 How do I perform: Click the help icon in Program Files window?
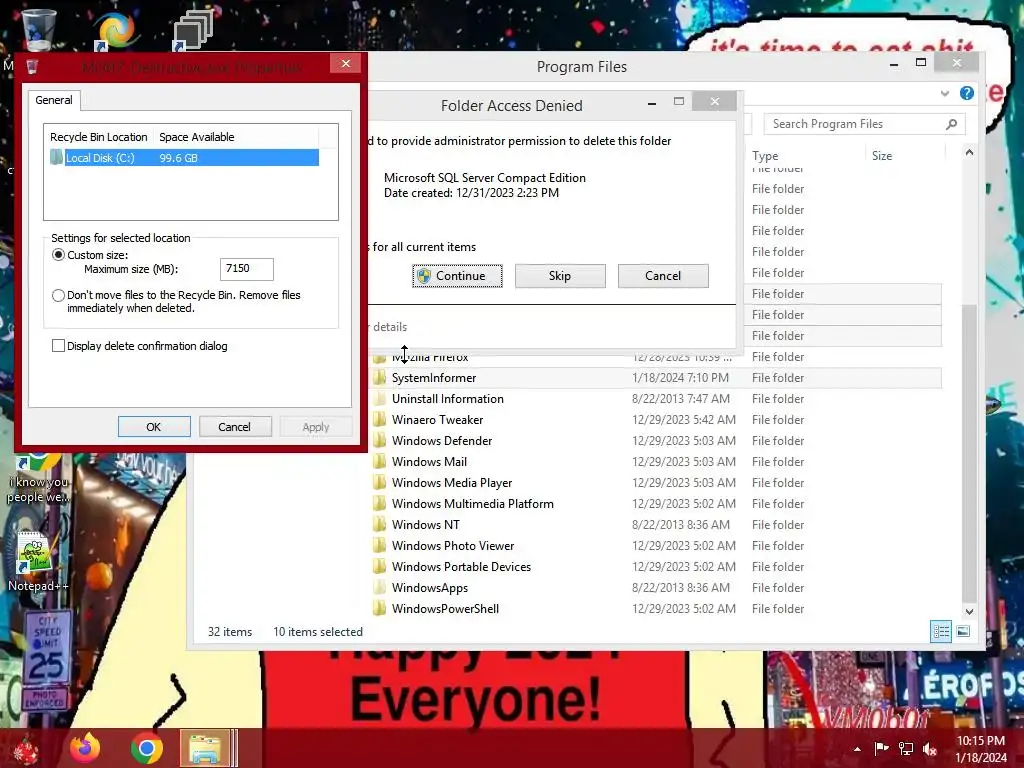click(x=967, y=93)
